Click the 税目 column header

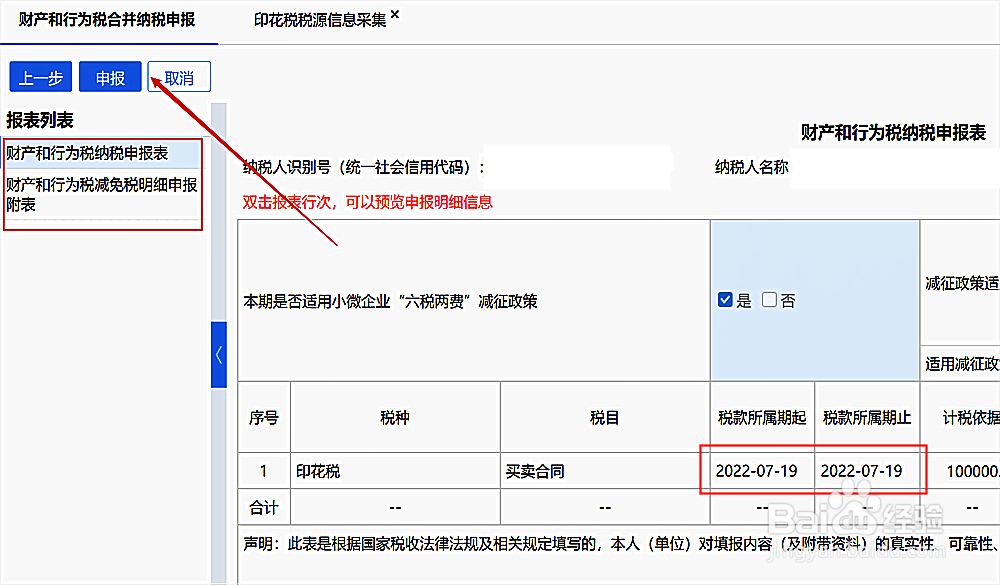pos(605,418)
